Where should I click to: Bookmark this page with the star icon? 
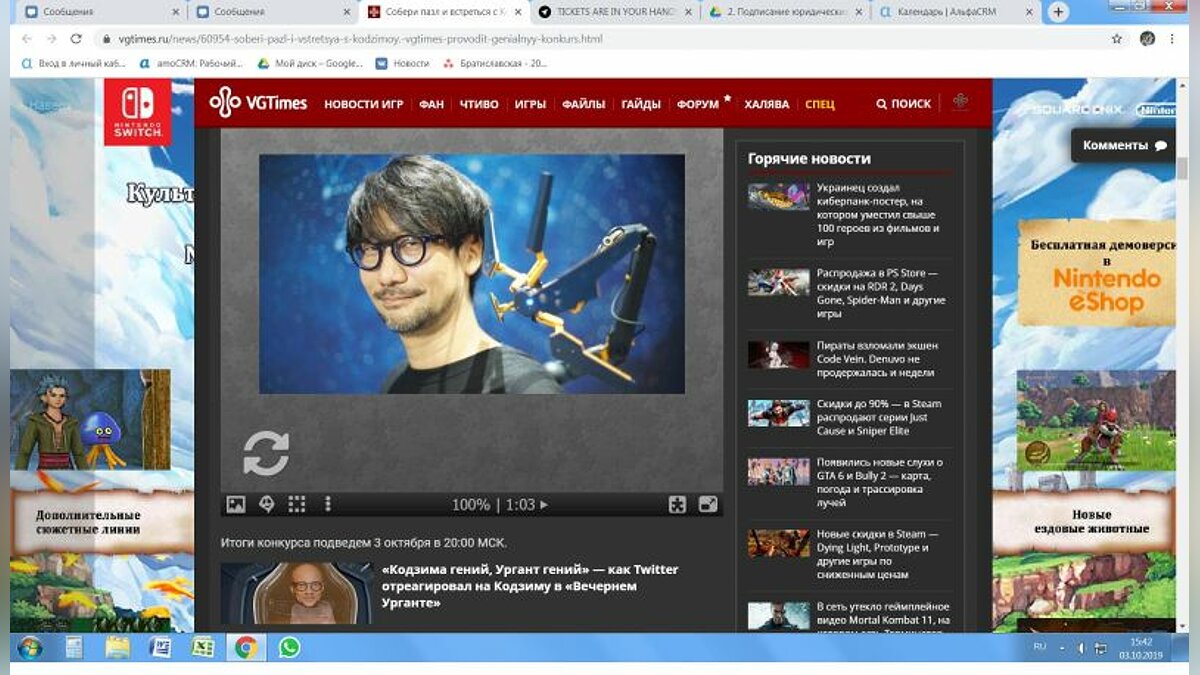tap(1117, 39)
